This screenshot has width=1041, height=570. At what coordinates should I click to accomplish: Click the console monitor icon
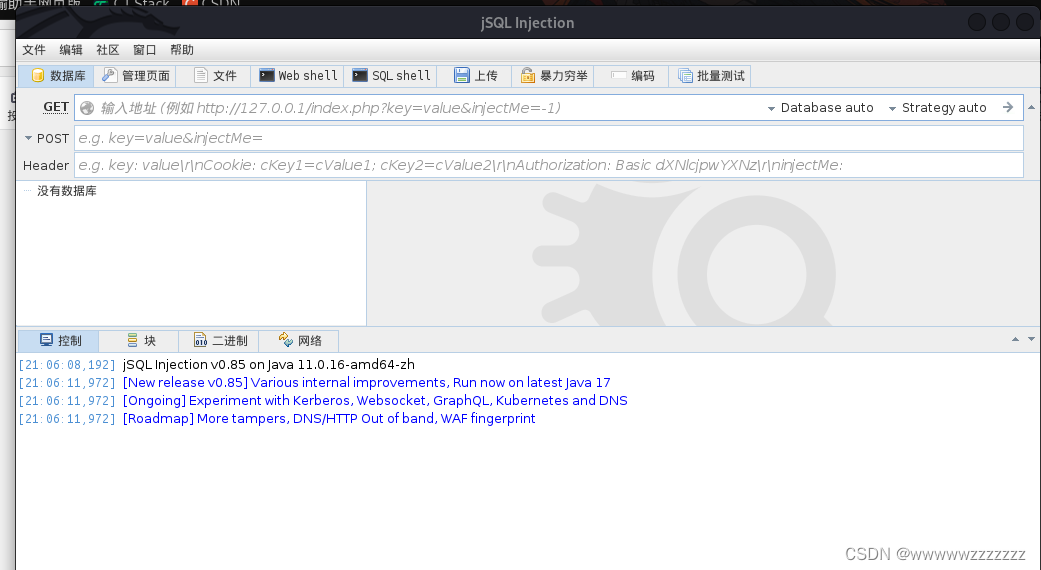46,340
